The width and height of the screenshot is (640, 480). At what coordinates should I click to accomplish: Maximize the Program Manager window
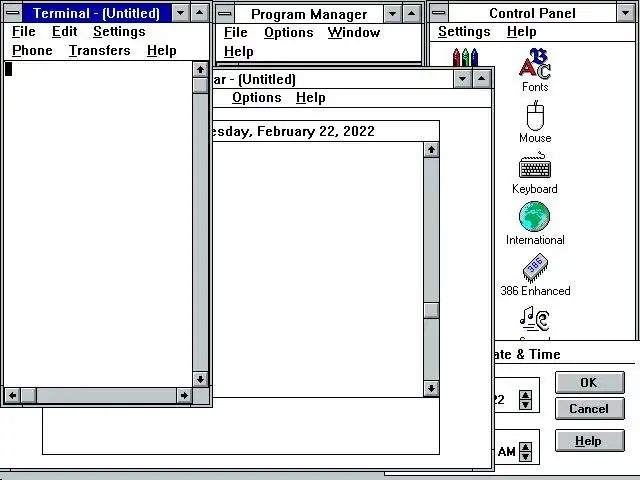(x=412, y=14)
